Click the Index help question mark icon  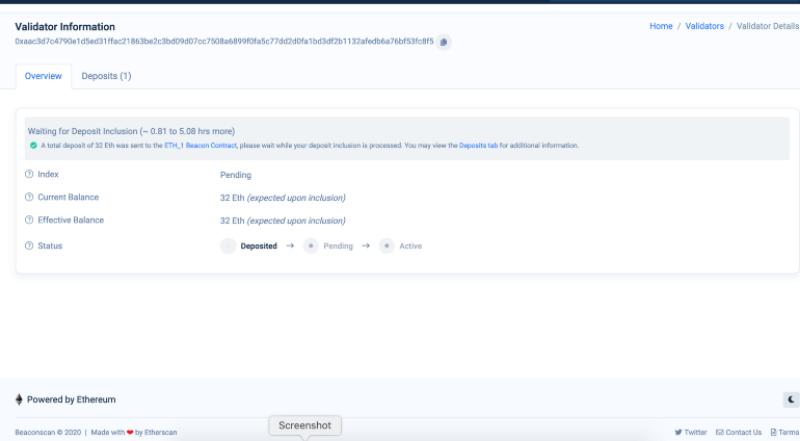click(29, 175)
